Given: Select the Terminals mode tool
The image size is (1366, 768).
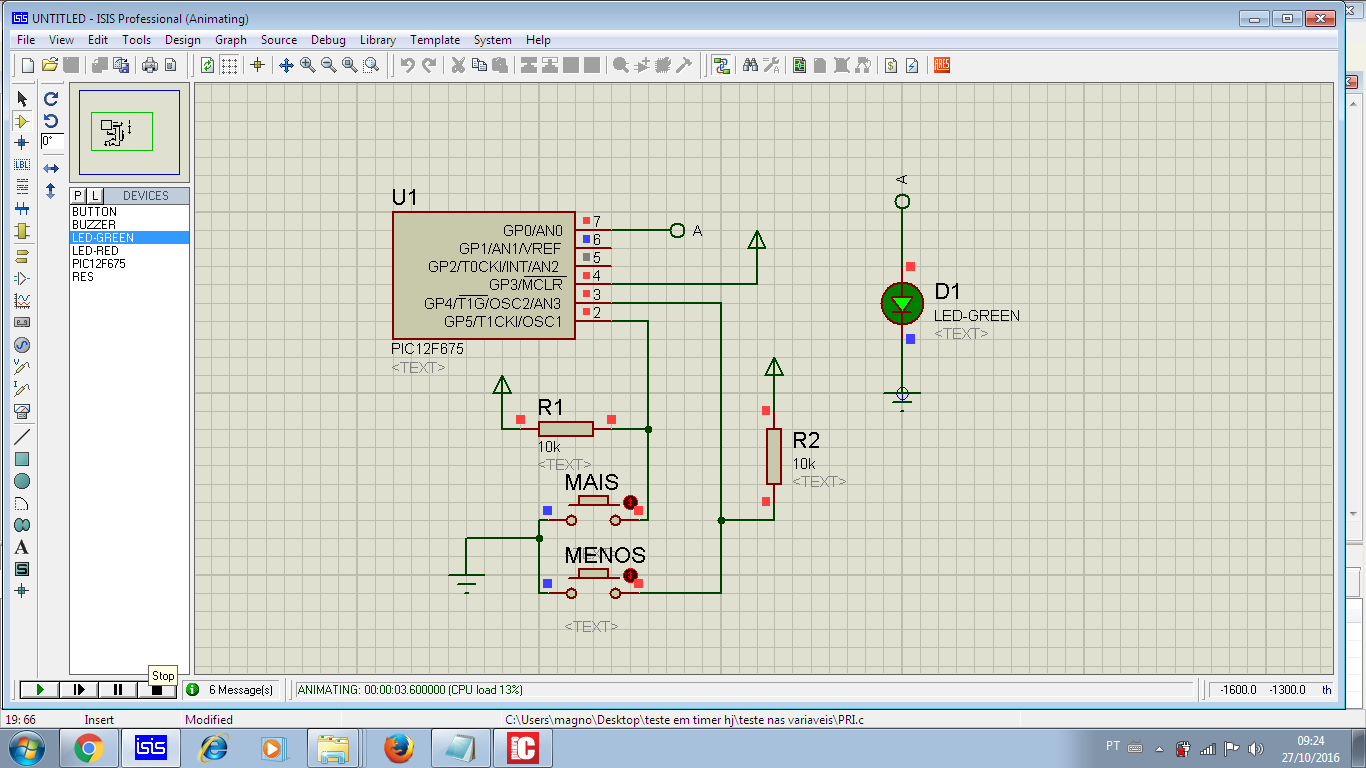Looking at the screenshot, I should [x=22, y=256].
